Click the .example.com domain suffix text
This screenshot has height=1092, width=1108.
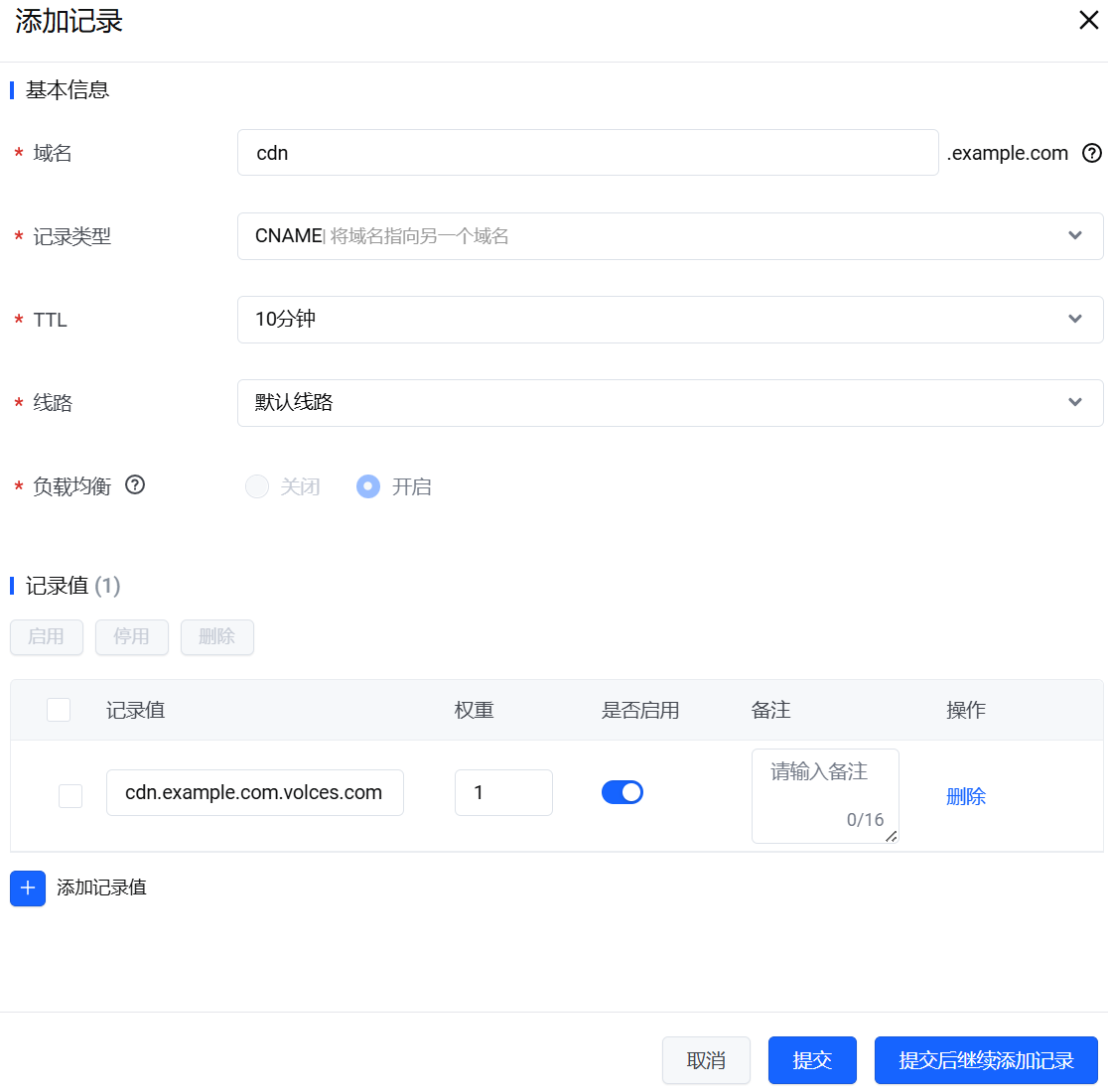click(1008, 153)
